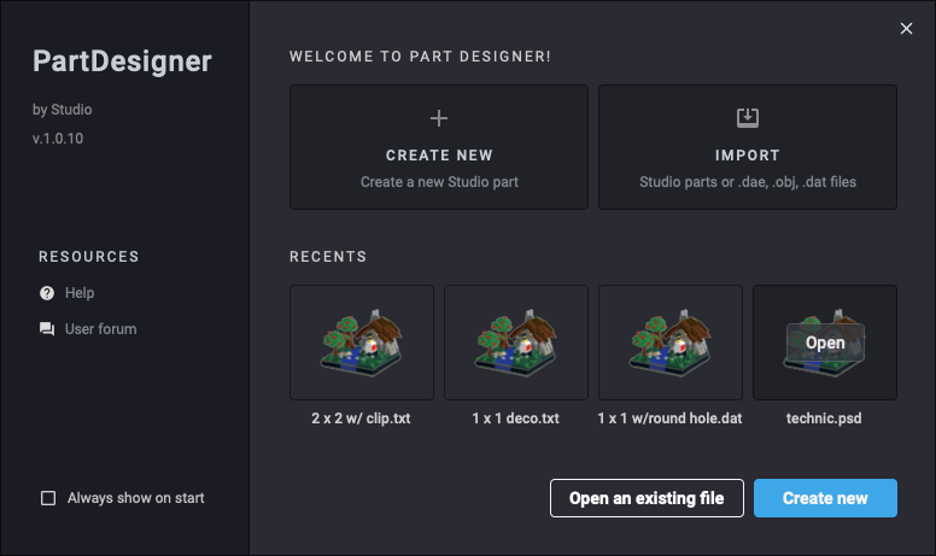The image size is (936, 556).
Task: Click the plus icon in Create New card
Action: coord(439,118)
